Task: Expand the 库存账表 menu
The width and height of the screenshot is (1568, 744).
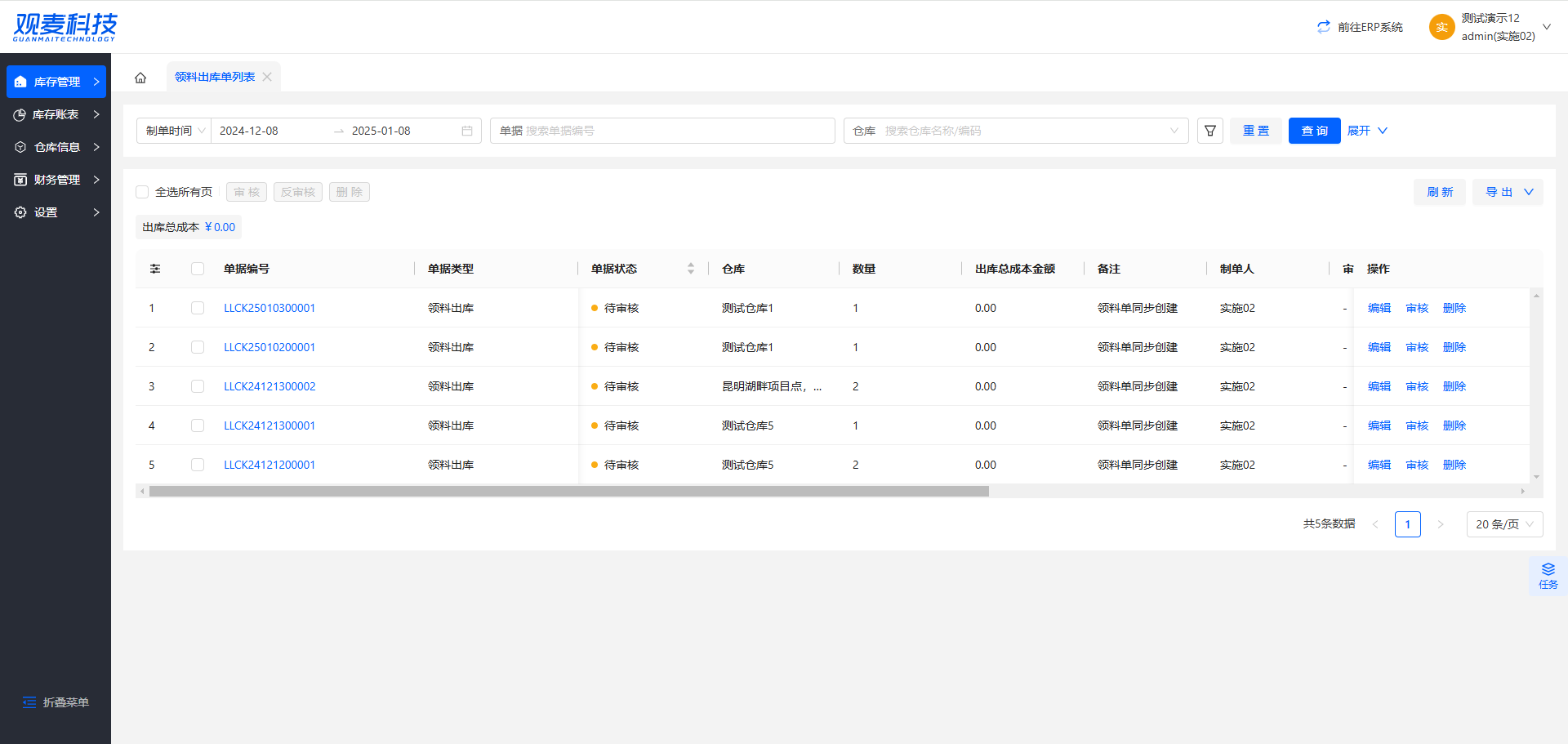Action: (x=96, y=114)
